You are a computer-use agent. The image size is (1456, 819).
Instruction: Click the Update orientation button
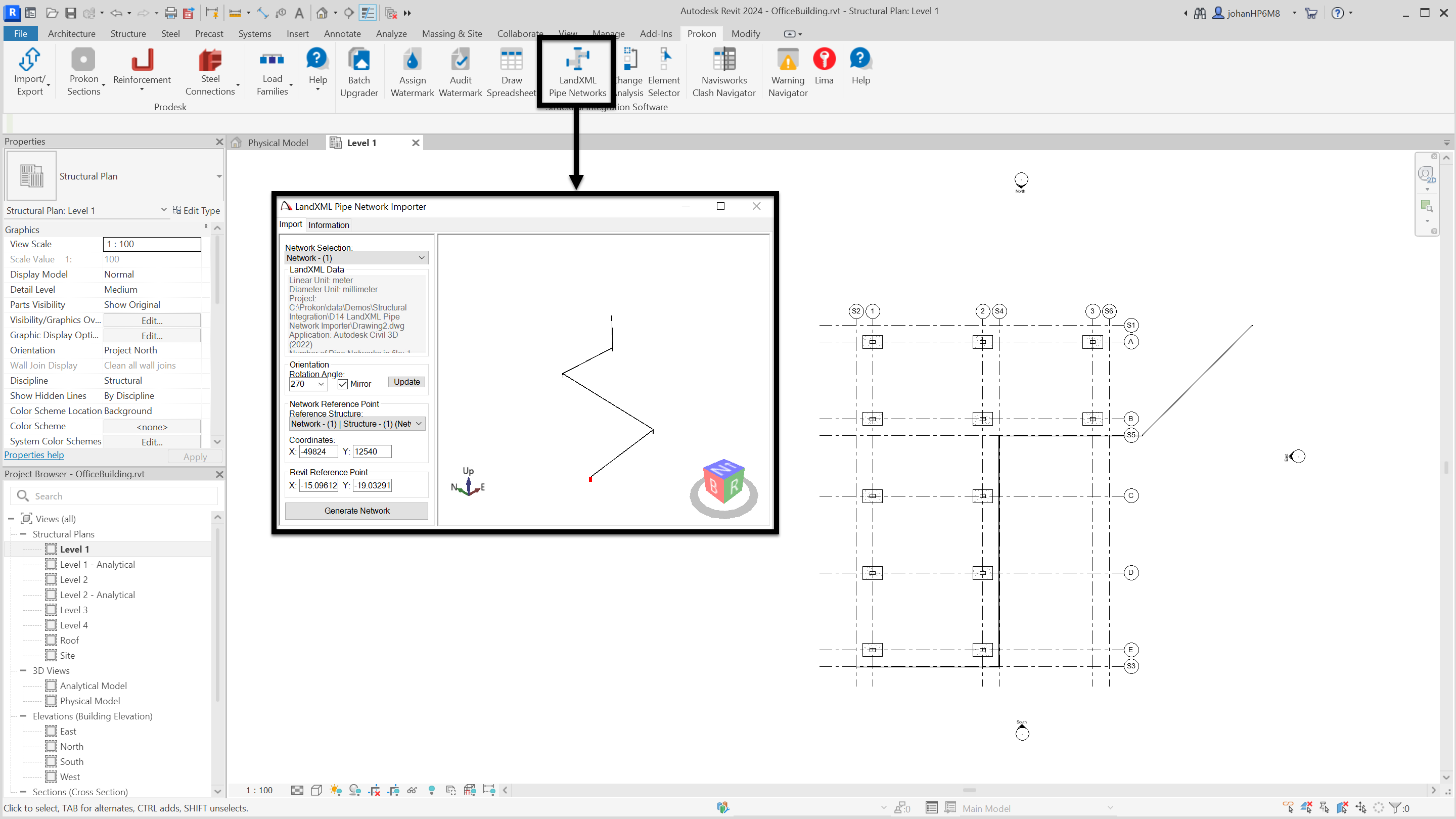click(406, 382)
